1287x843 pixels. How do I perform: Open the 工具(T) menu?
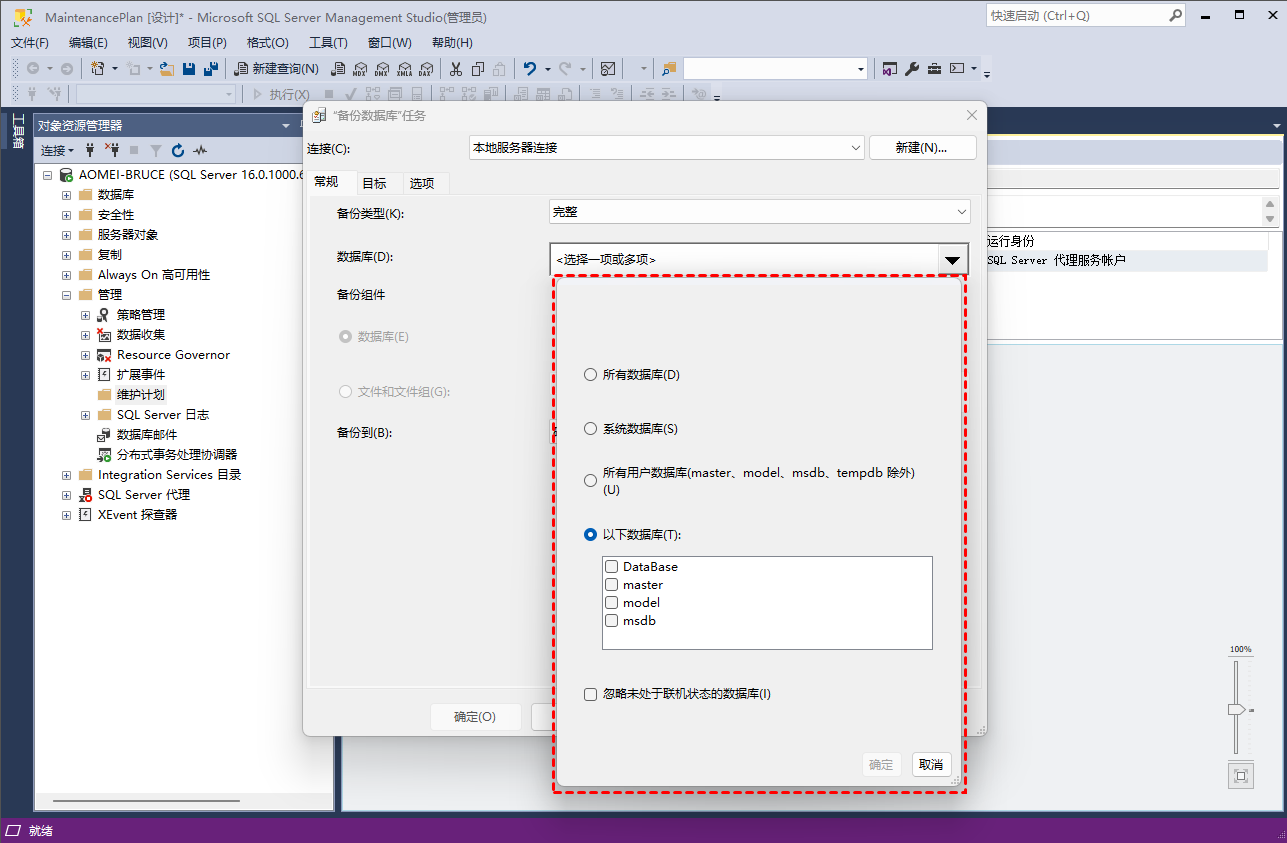click(328, 43)
